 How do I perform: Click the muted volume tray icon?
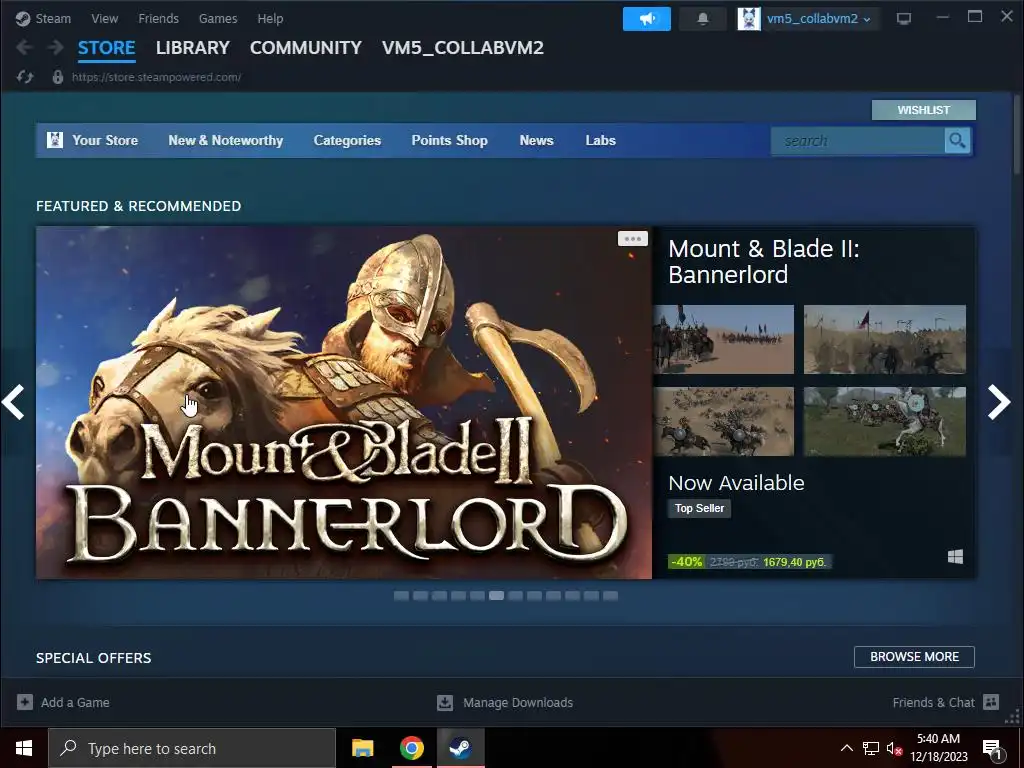(894, 748)
